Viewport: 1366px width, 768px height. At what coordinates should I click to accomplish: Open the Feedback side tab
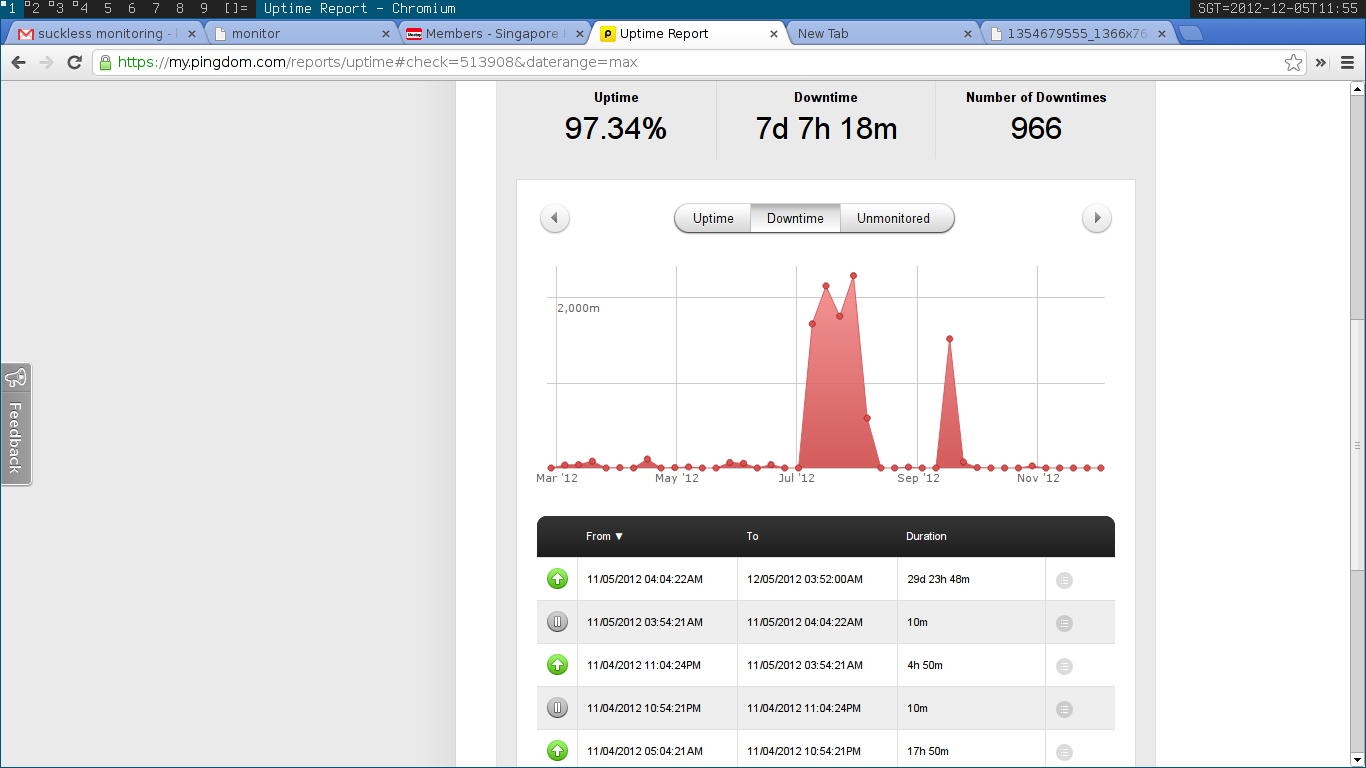click(16, 425)
